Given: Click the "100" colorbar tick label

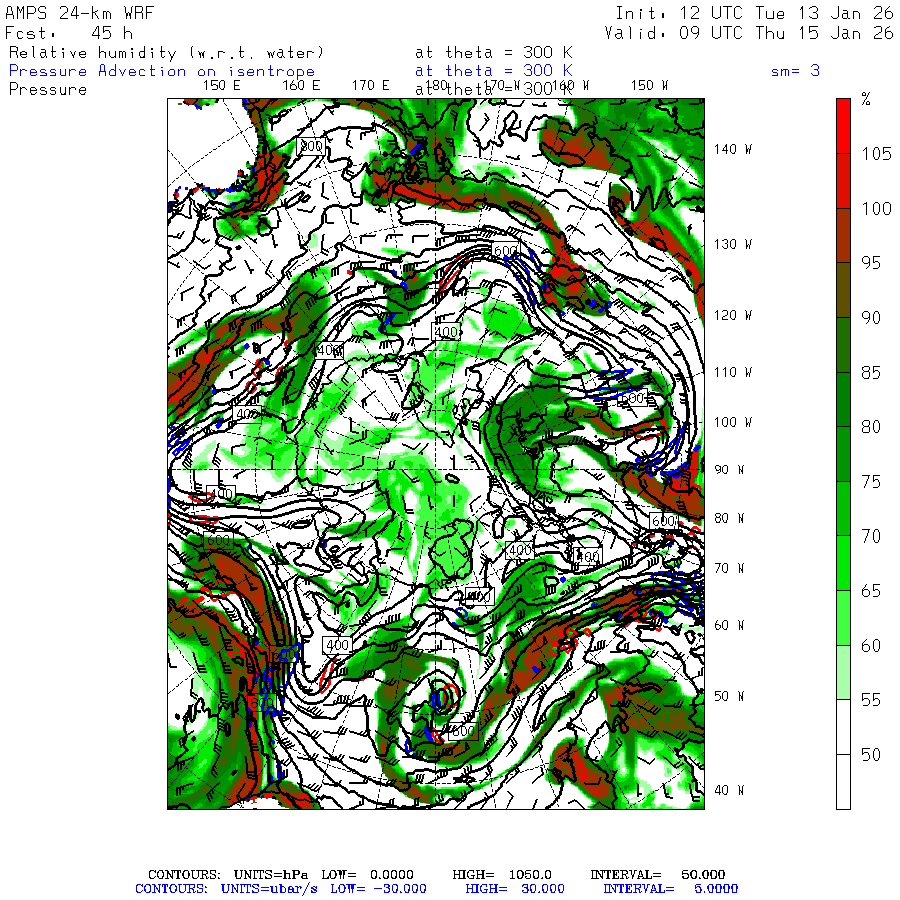Looking at the screenshot, I should pyautogui.click(x=876, y=208).
